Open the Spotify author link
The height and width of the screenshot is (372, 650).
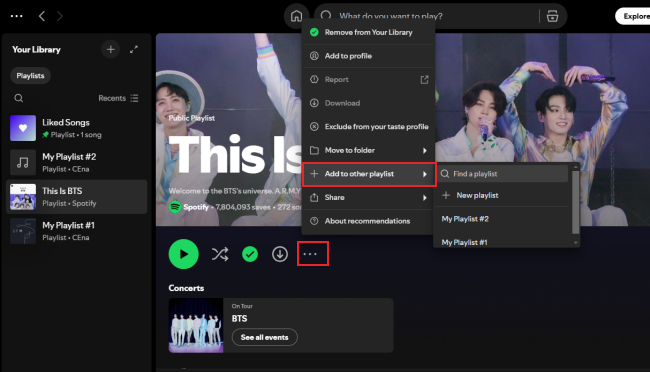(196, 207)
